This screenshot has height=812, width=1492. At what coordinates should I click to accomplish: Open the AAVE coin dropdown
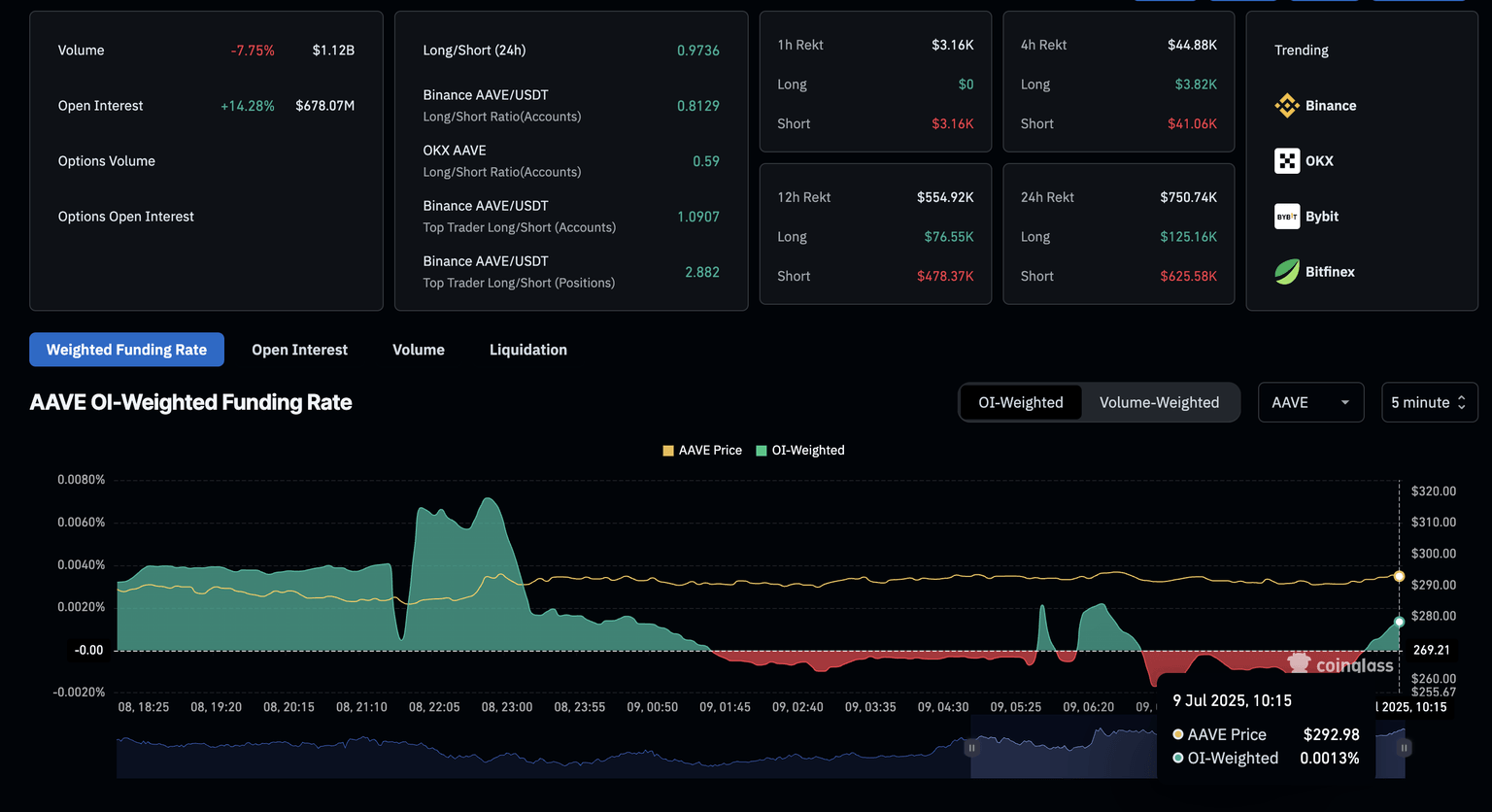click(1310, 402)
